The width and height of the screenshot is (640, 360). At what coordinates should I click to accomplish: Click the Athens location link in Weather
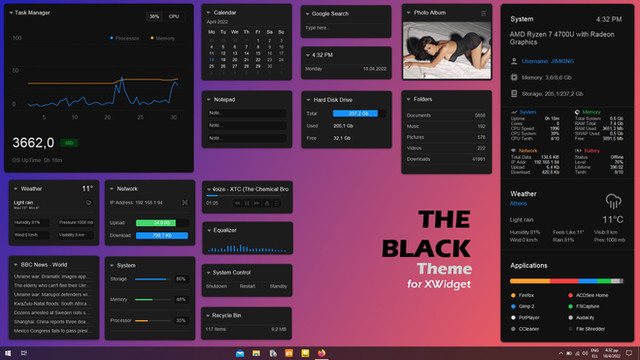click(518, 204)
